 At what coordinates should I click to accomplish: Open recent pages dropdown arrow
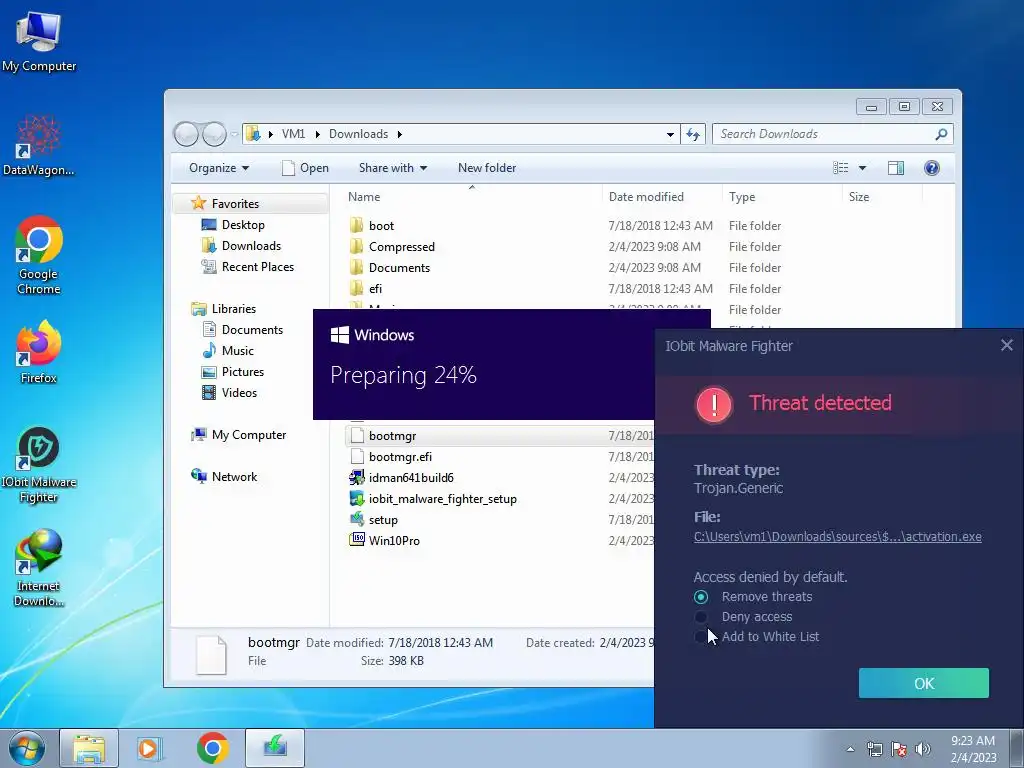(x=234, y=135)
